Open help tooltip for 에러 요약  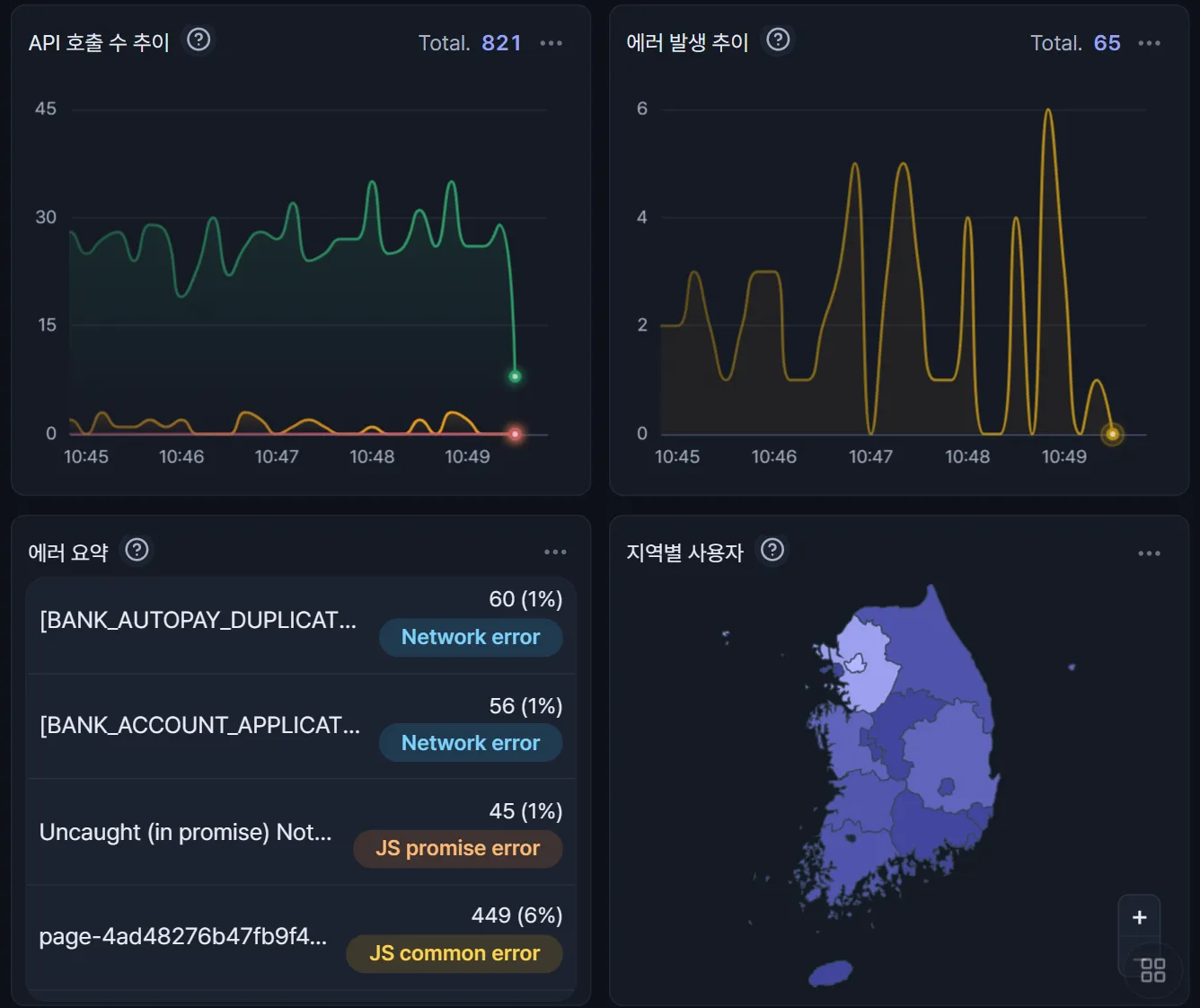(137, 550)
